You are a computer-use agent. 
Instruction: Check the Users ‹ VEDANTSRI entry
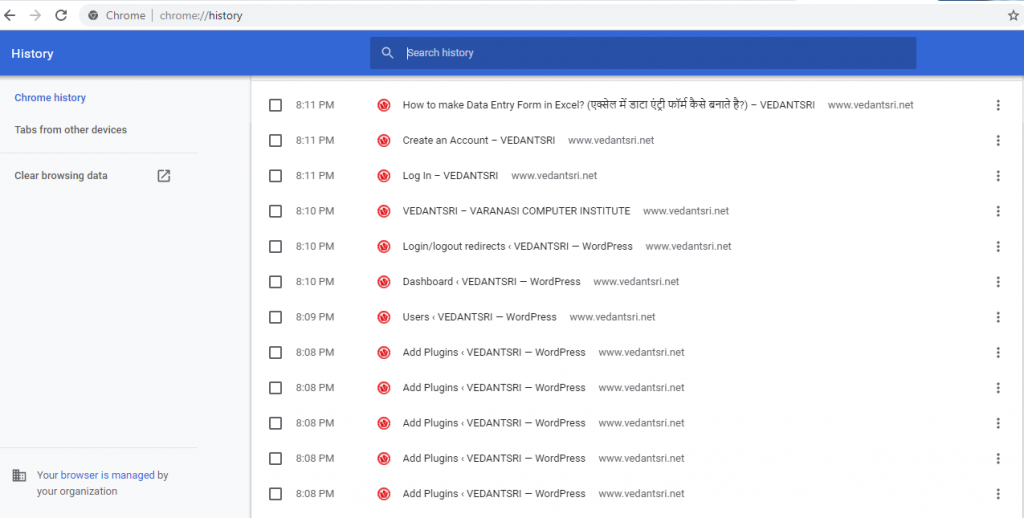pyautogui.click(x=276, y=317)
